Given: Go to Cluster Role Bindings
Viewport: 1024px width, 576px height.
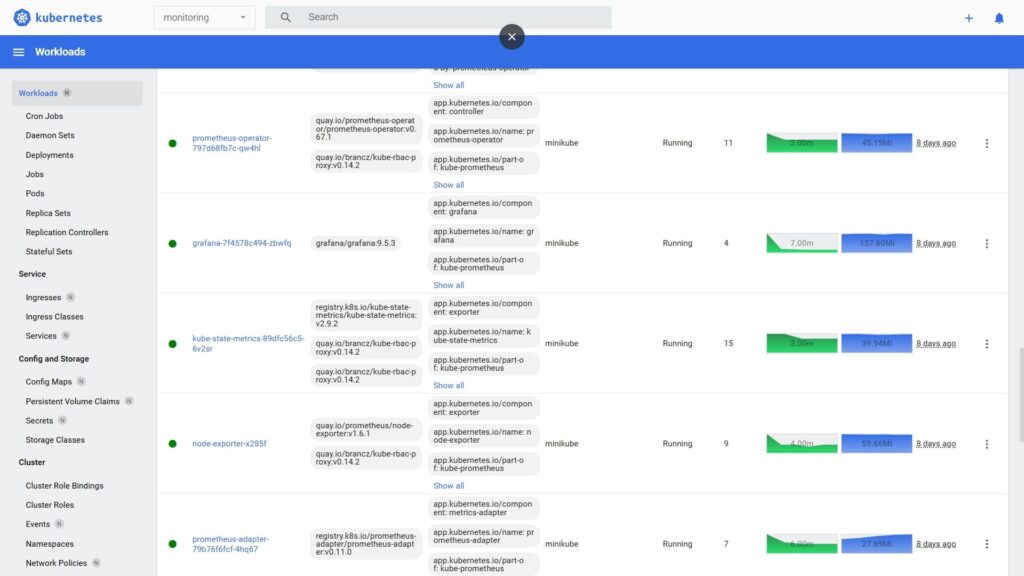Looking at the screenshot, I should pyautogui.click(x=65, y=486).
